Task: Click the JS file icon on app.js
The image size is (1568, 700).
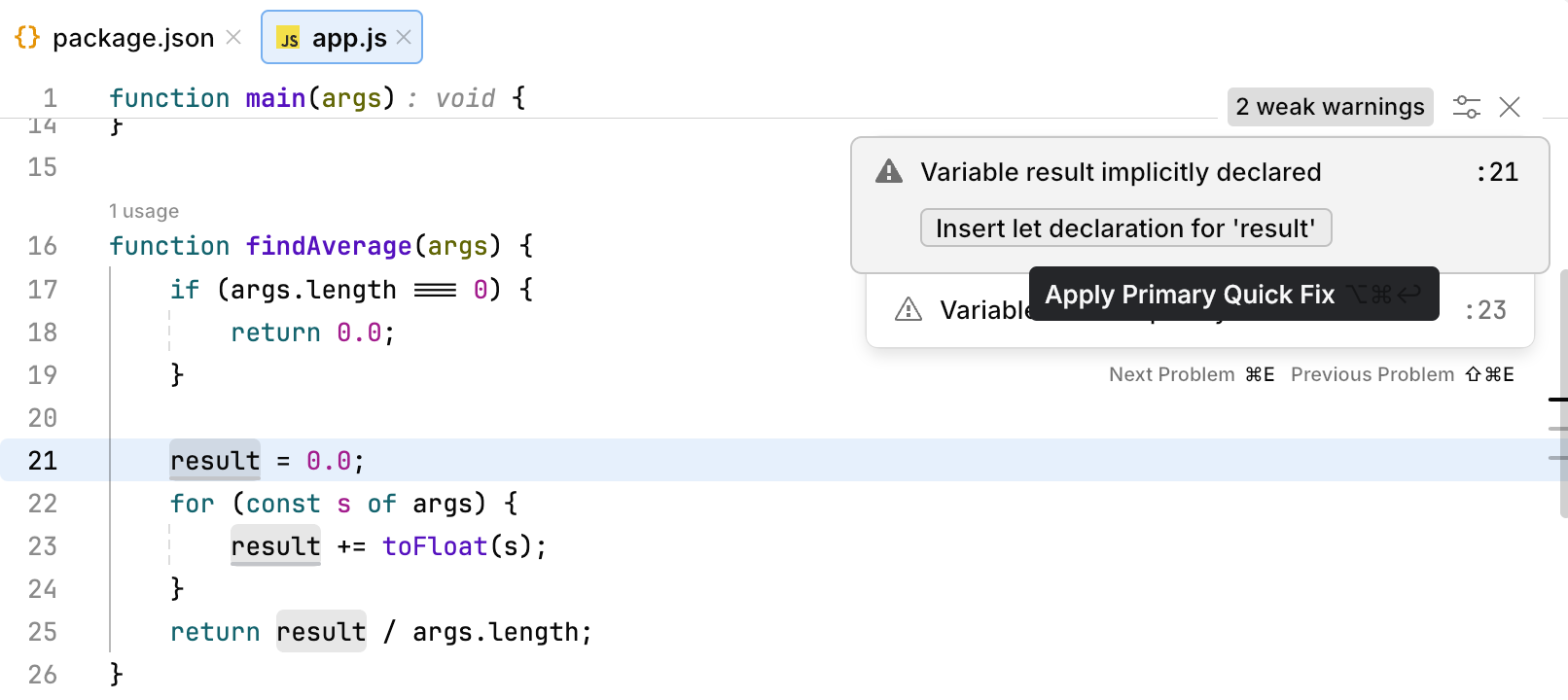Action: pyautogui.click(x=289, y=39)
